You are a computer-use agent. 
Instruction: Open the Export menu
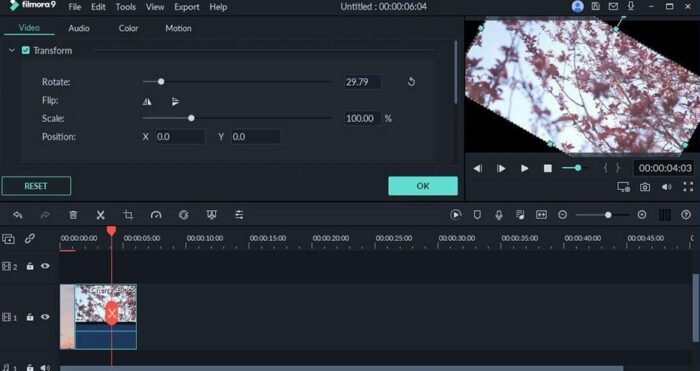pyautogui.click(x=187, y=7)
